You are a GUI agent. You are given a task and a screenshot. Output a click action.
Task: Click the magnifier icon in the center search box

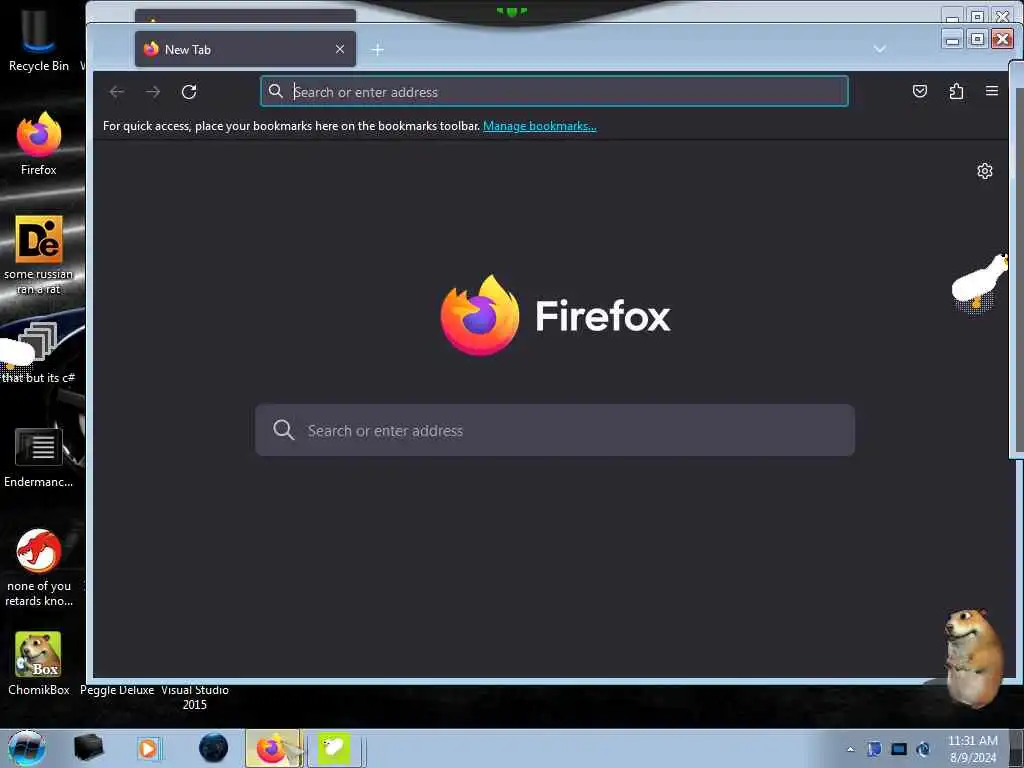tap(284, 430)
